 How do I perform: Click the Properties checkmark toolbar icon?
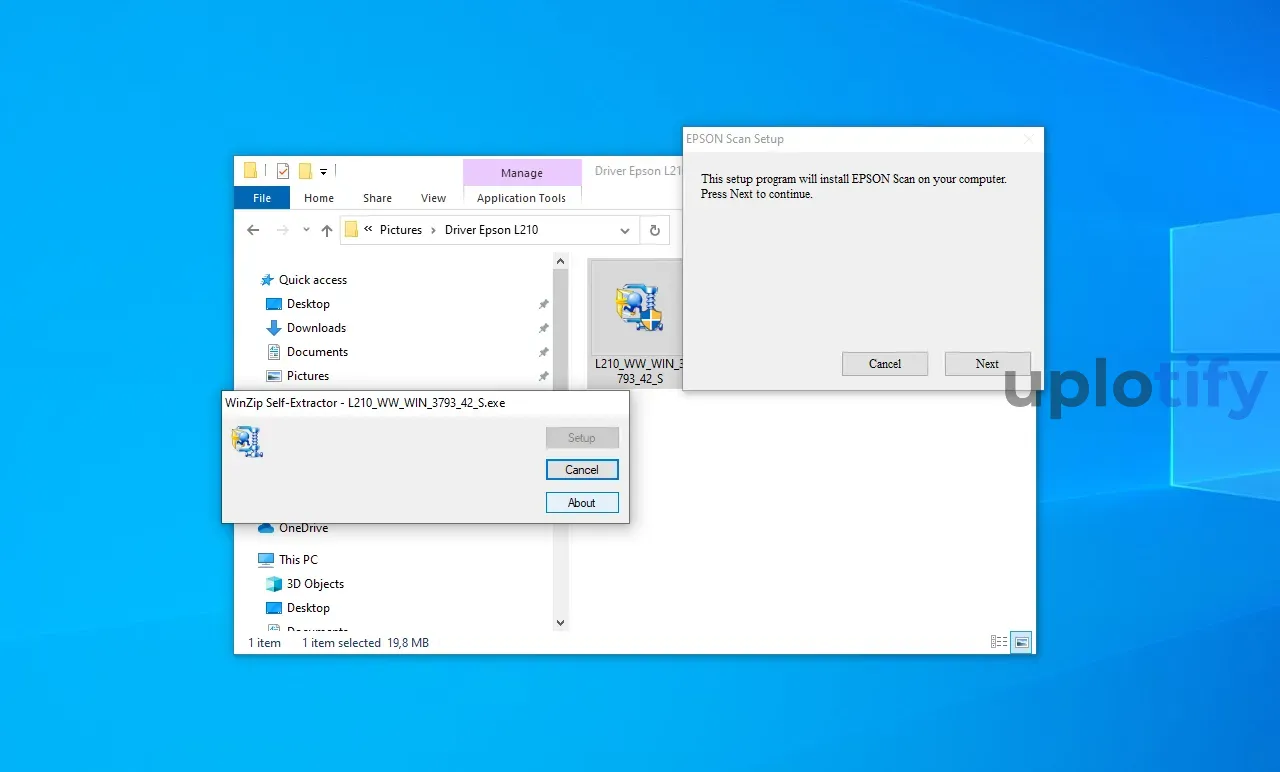pos(282,170)
